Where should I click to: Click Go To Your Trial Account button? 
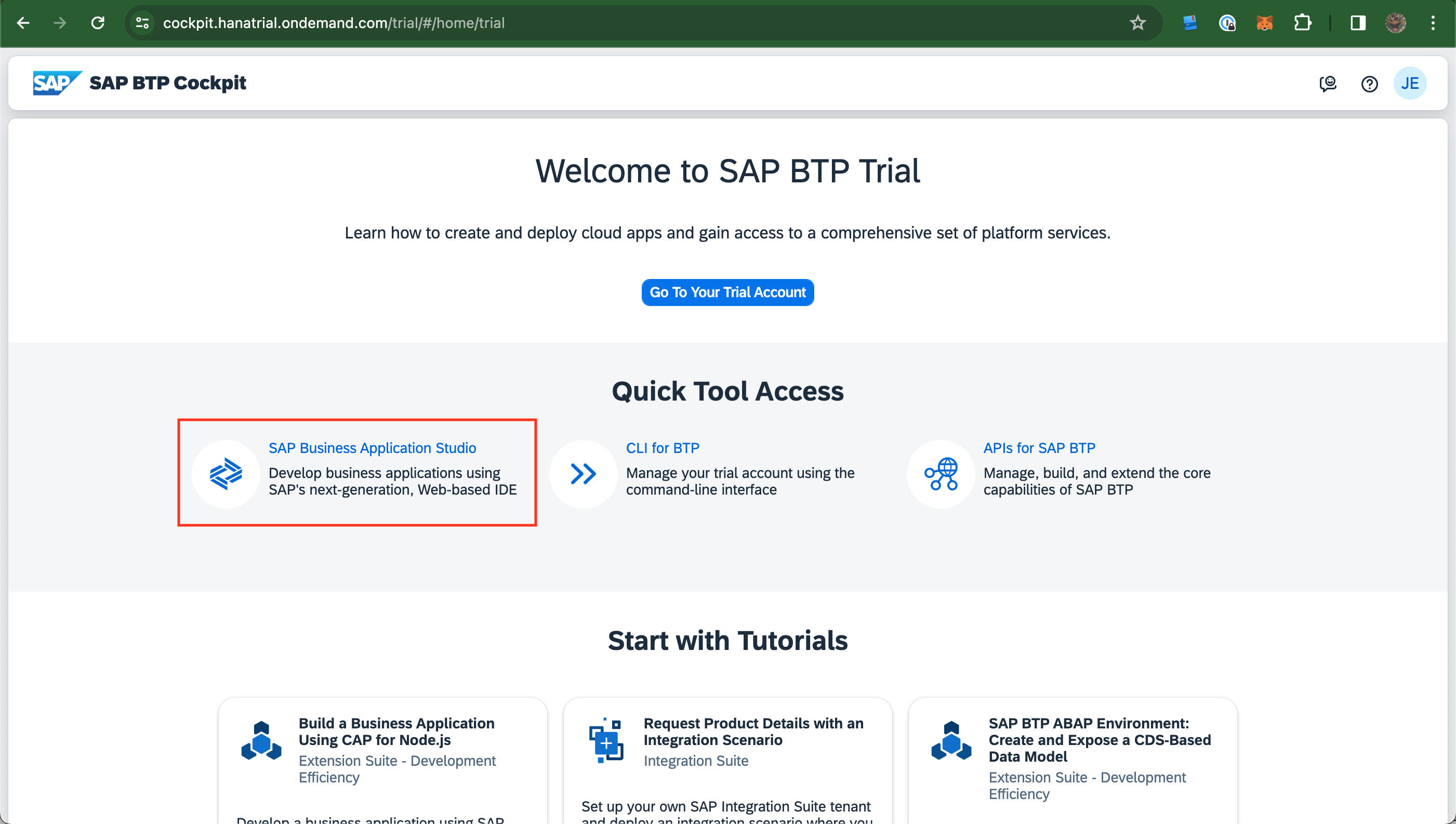click(x=727, y=292)
